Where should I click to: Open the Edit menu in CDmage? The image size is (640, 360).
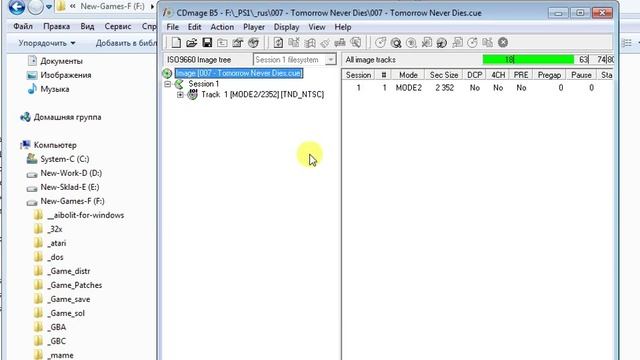coord(194,27)
